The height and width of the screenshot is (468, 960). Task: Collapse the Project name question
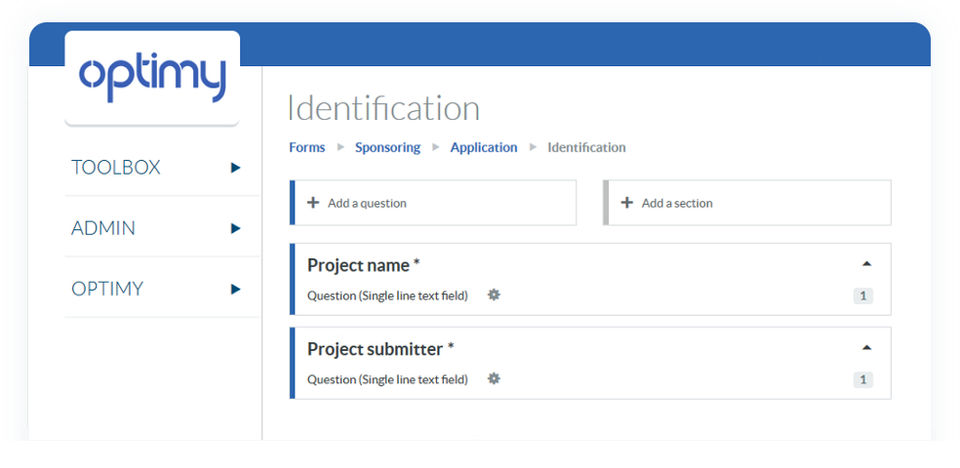tap(866, 264)
